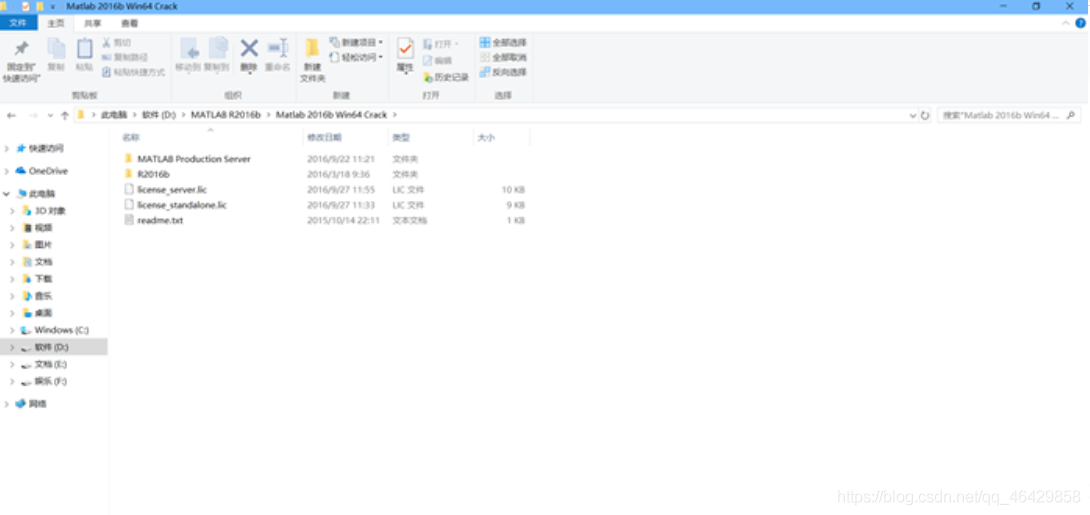The height and width of the screenshot is (515, 1090).
Task: Select the MATLAB Production Server folder
Action: point(194,159)
